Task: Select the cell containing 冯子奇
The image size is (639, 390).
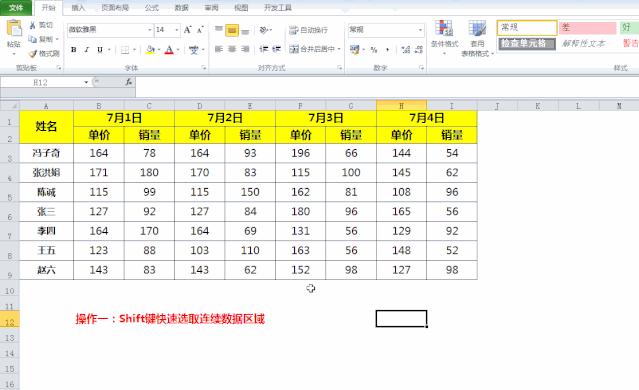Action: 46,153
